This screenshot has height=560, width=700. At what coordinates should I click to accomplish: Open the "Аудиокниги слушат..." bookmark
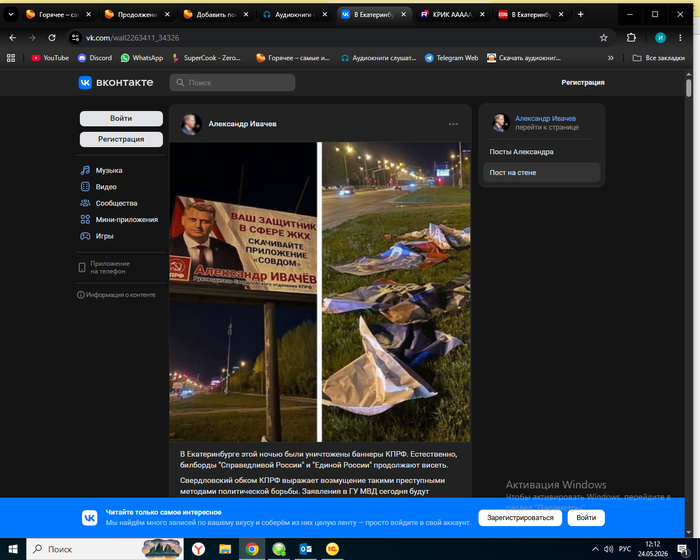click(379, 58)
